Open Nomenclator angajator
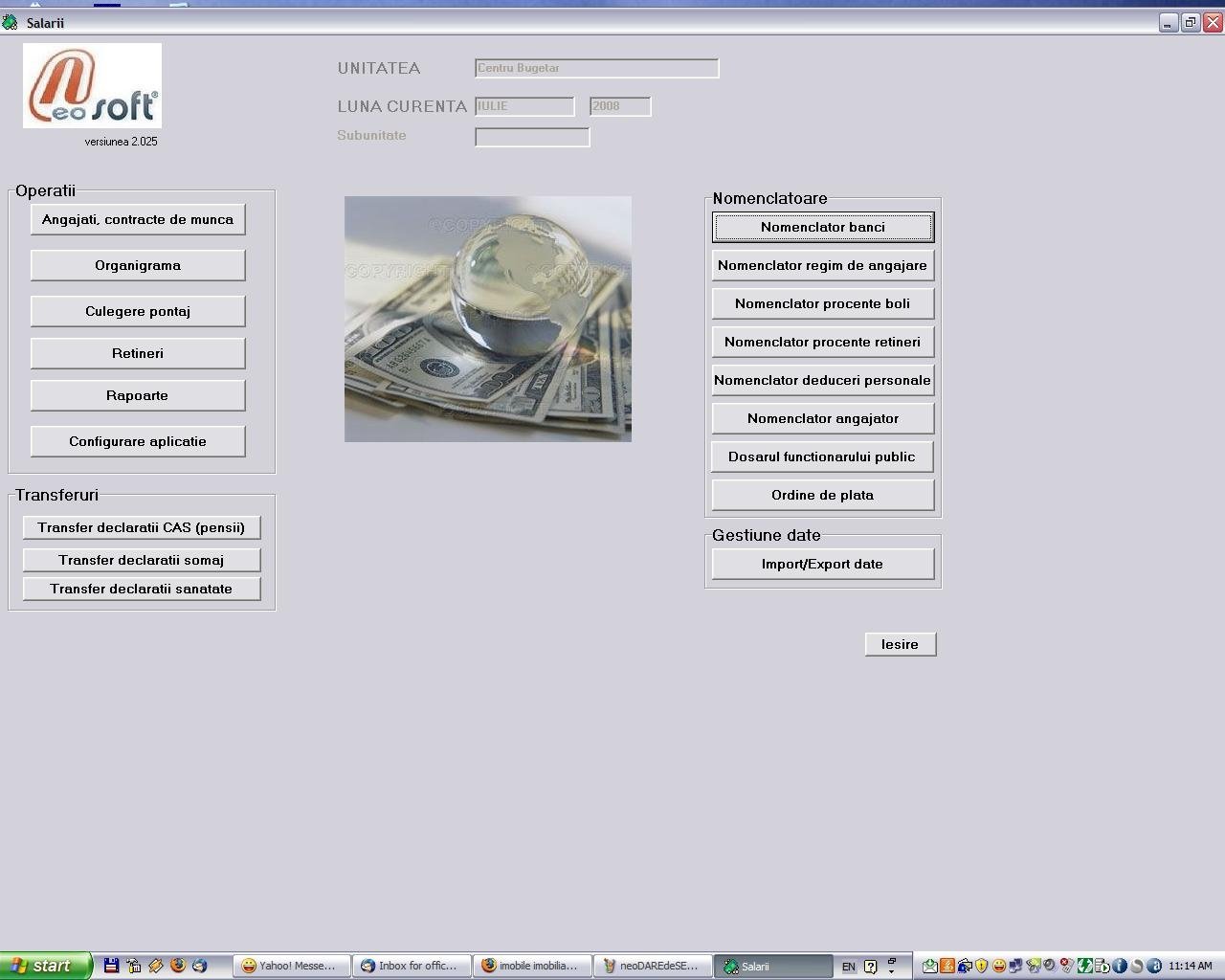The width and height of the screenshot is (1225, 980). click(823, 418)
